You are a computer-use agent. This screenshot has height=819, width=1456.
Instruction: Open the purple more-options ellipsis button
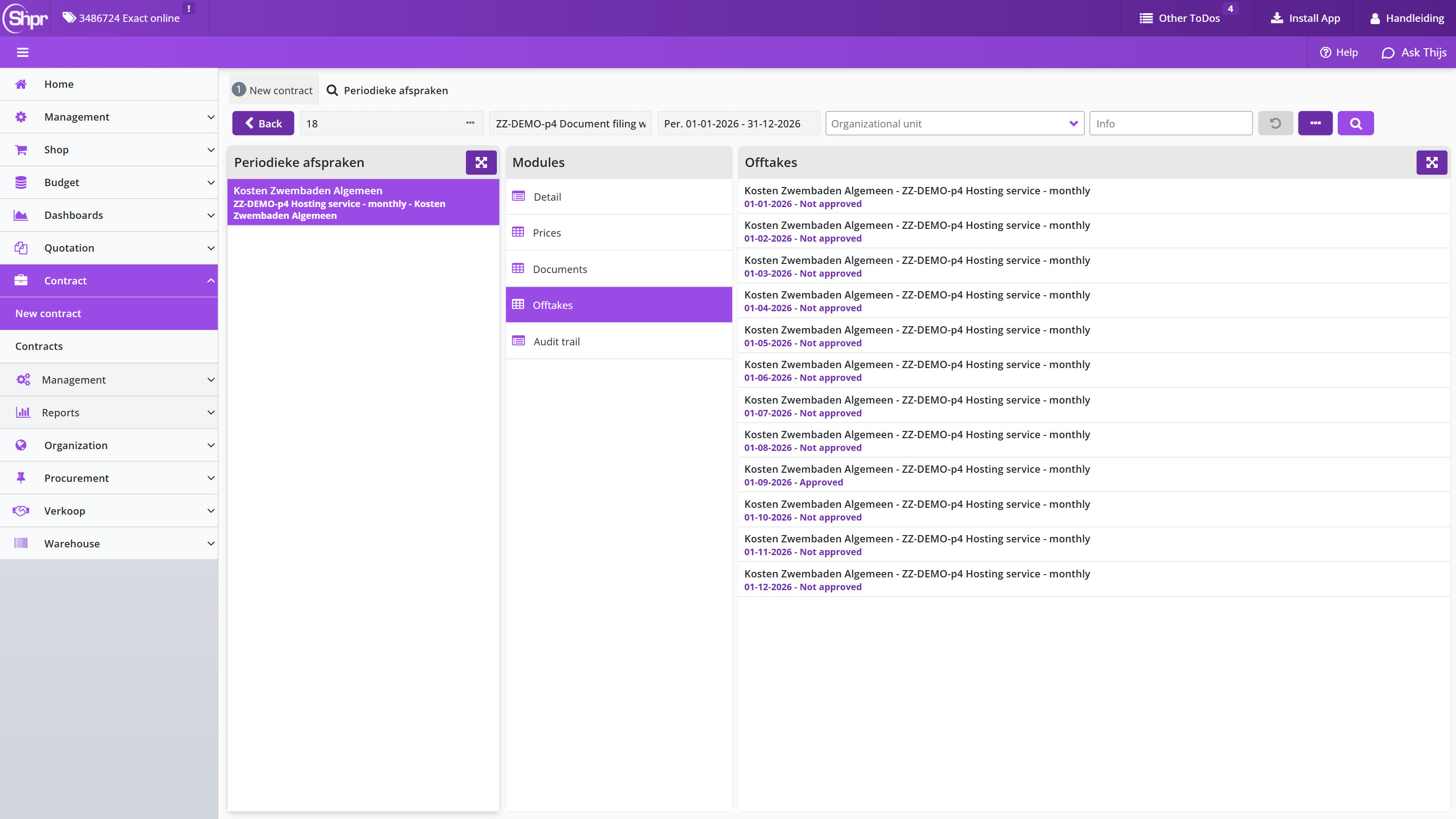click(1315, 123)
